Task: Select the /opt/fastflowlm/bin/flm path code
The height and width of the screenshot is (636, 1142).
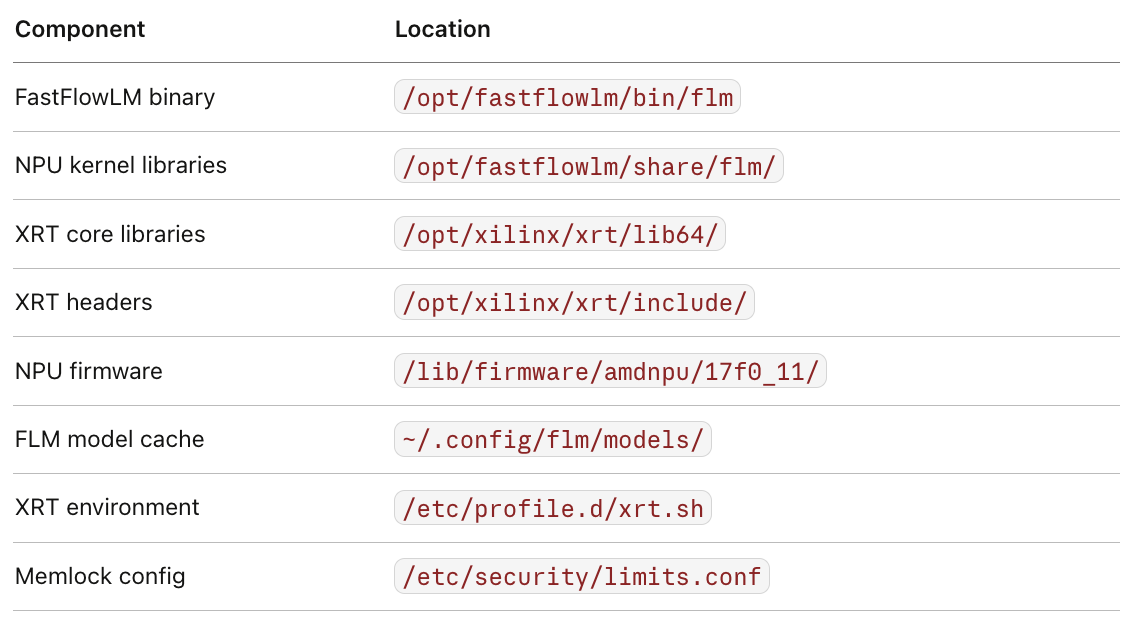Action: pyautogui.click(x=567, y=97)
